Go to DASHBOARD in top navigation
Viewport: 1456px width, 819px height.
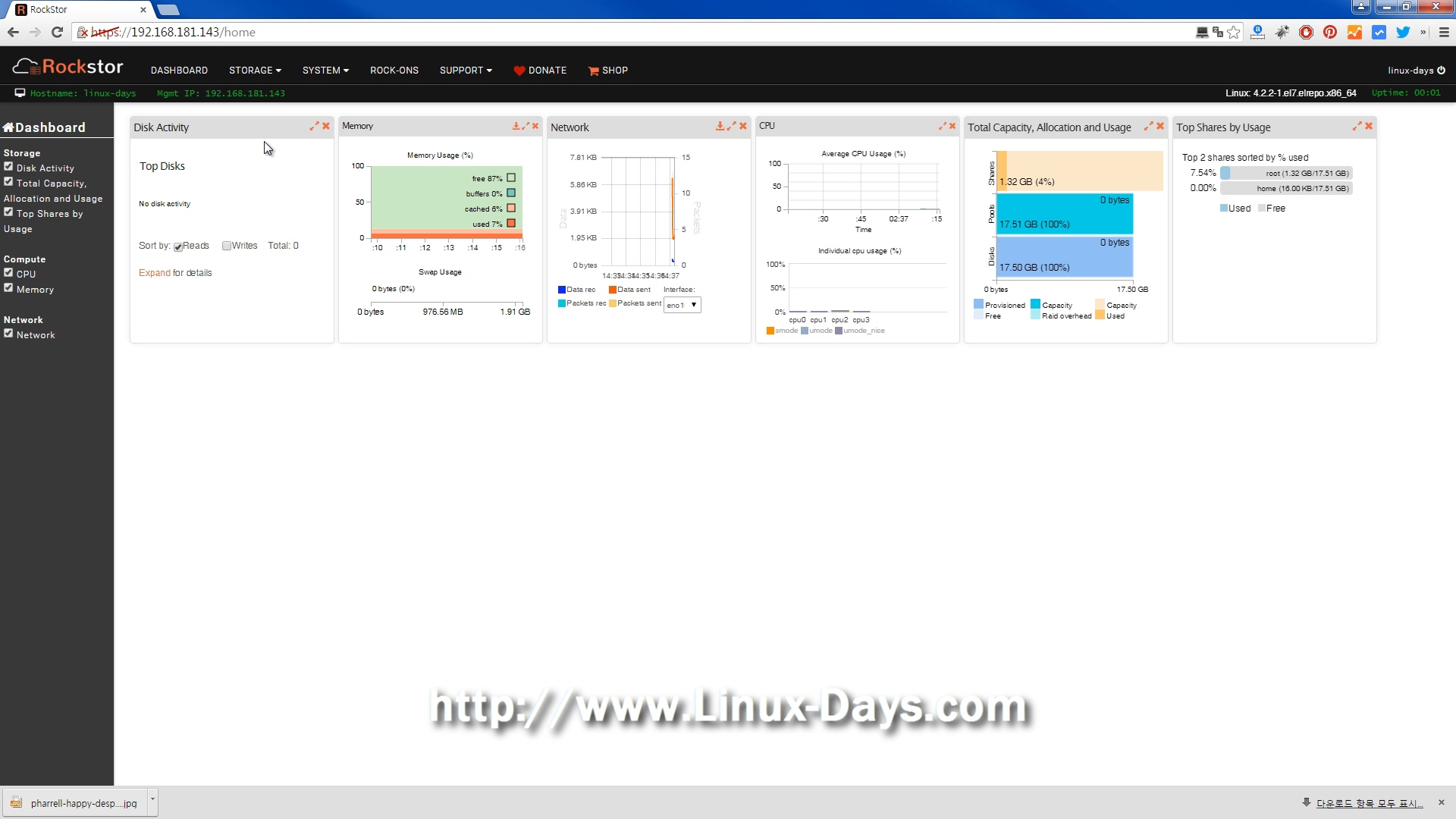click(x=179, y=71)
